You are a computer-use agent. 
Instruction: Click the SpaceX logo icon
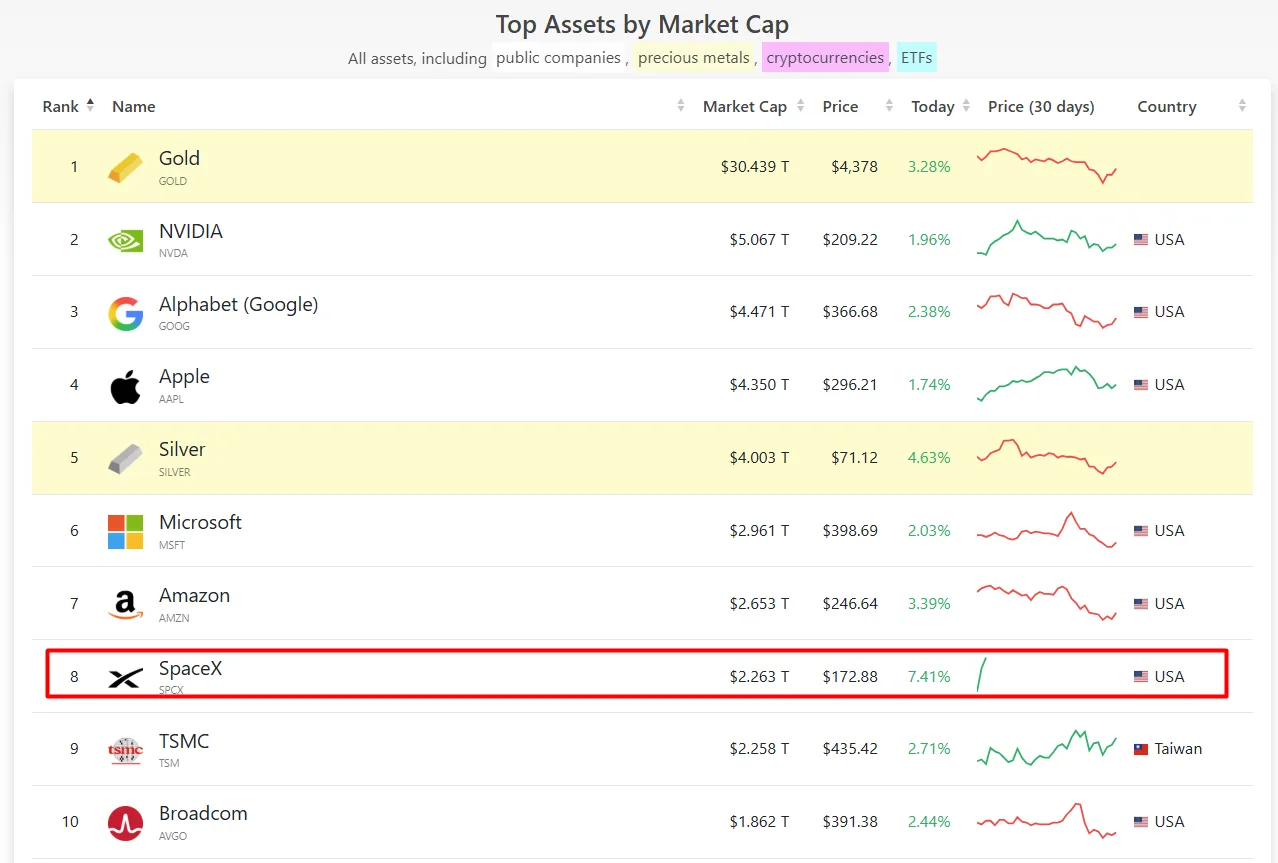pyautogui.click(x=125, y=678)
